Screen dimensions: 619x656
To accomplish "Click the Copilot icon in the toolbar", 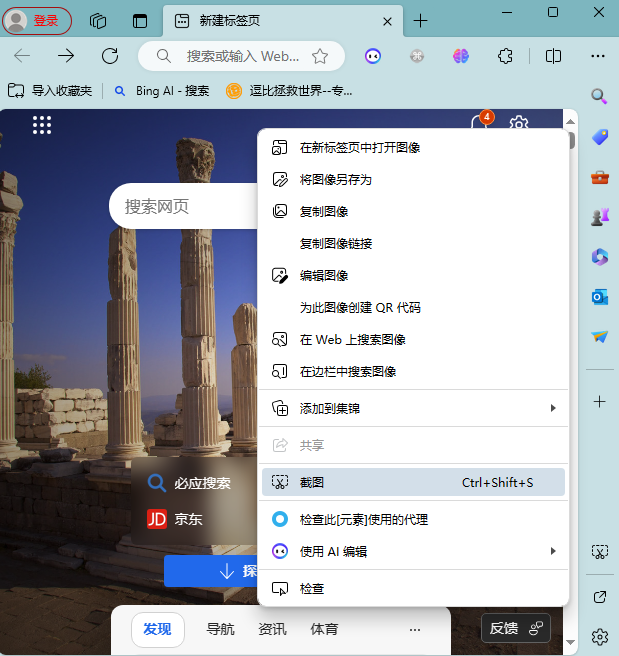I will coord(460,56).
